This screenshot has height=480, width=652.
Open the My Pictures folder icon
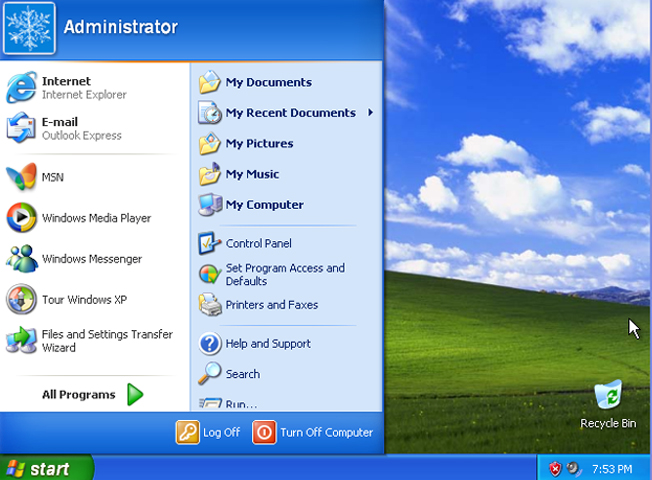pos(210,143)
